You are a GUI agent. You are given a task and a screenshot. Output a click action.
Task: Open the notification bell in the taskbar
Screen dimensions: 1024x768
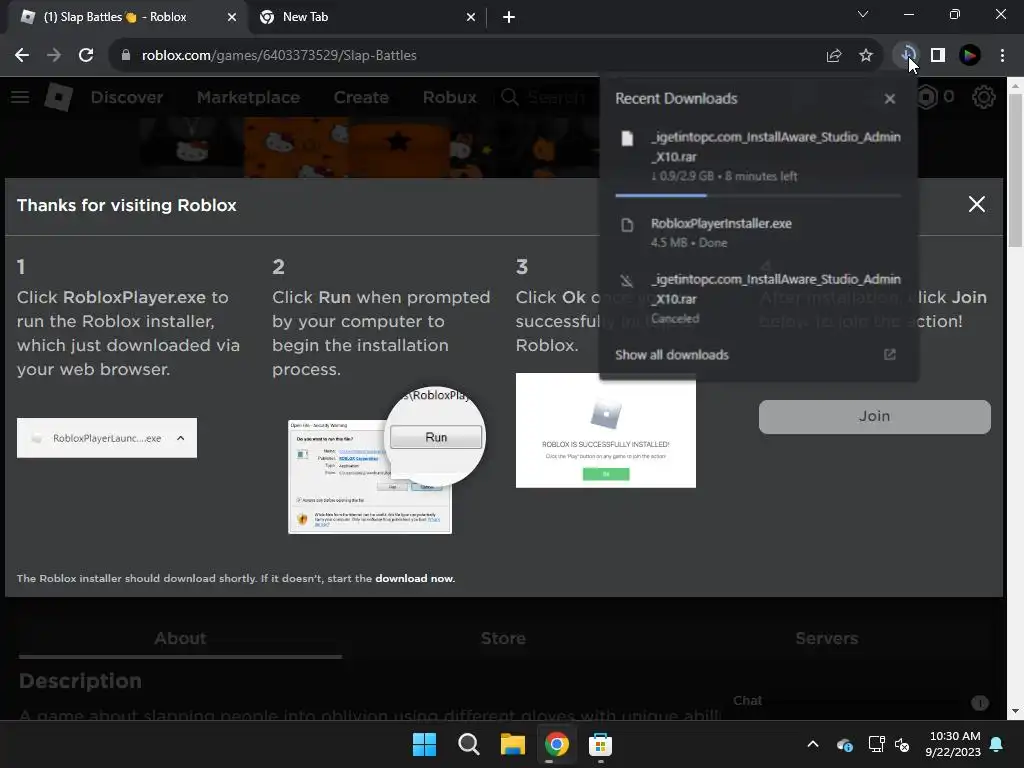click(997, 744)
